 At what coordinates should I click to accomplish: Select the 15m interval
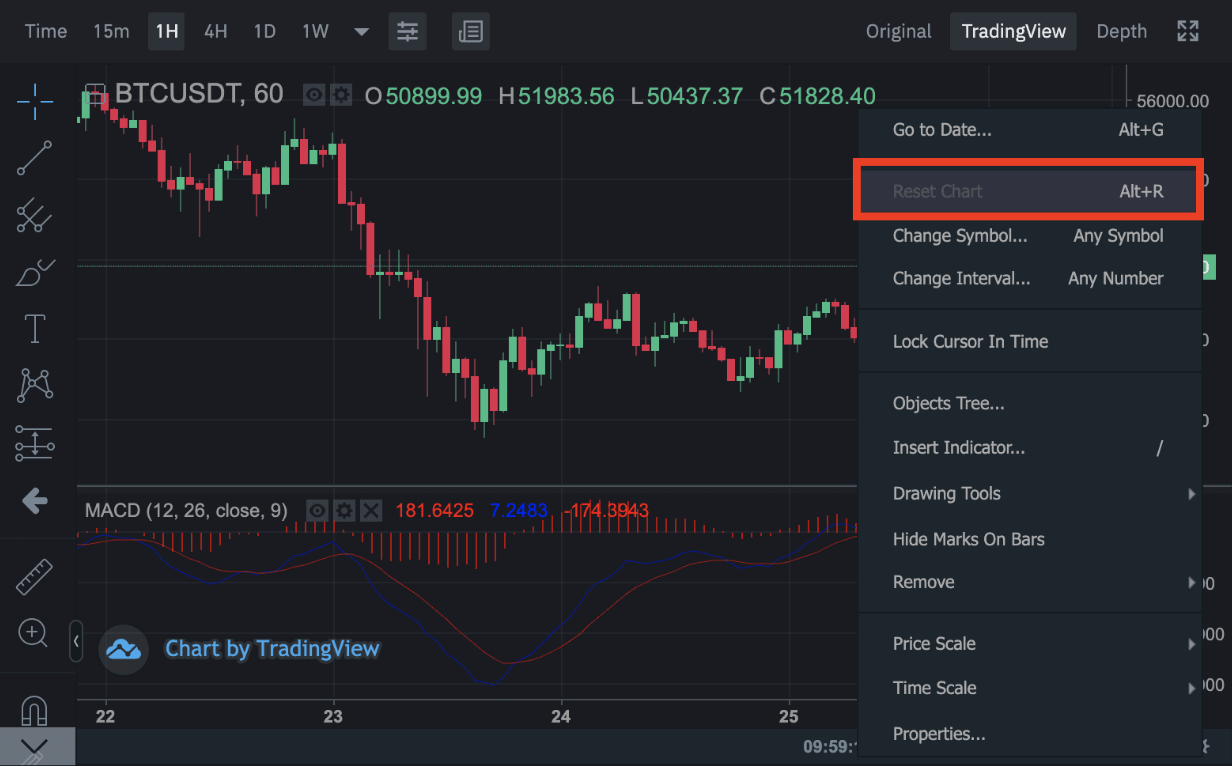coord(111,31)
